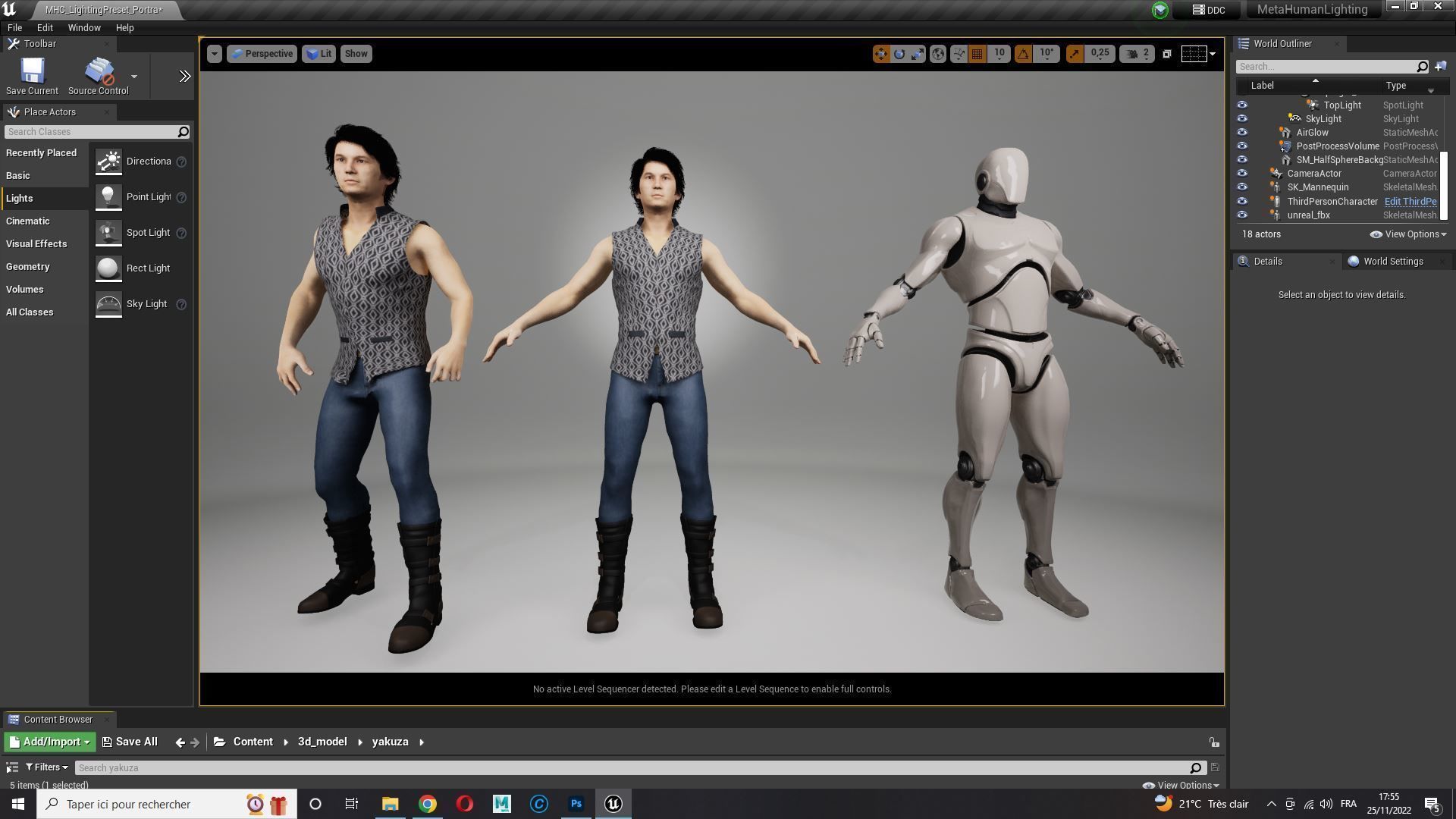Hide the SkyLight actor via eye icon
Screen dimensions: 1456x819
[1242, 119]
